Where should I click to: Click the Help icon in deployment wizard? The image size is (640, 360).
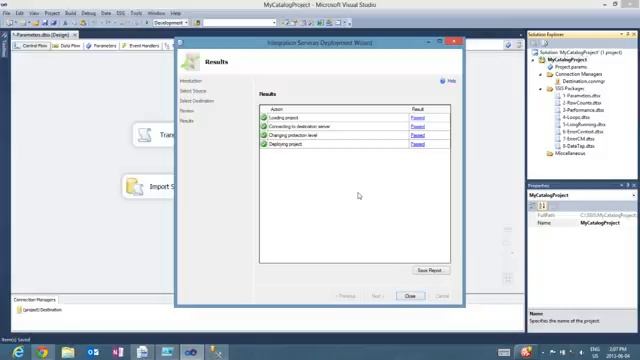[x=442, y=81]
